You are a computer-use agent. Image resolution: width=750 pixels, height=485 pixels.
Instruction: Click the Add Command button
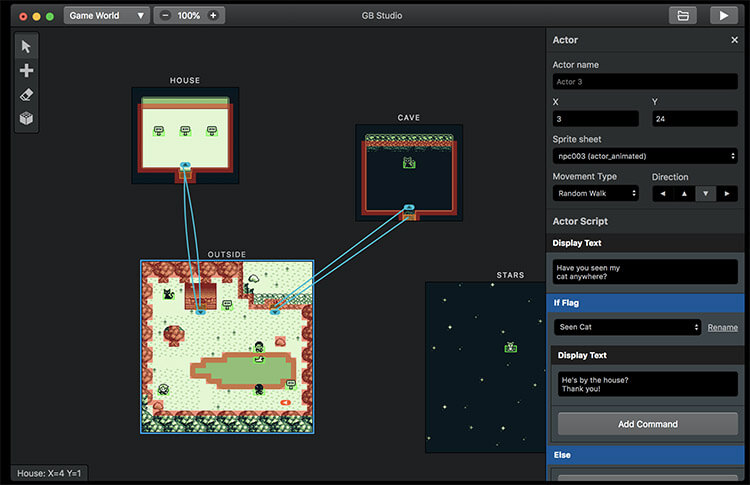coord(648,424)
